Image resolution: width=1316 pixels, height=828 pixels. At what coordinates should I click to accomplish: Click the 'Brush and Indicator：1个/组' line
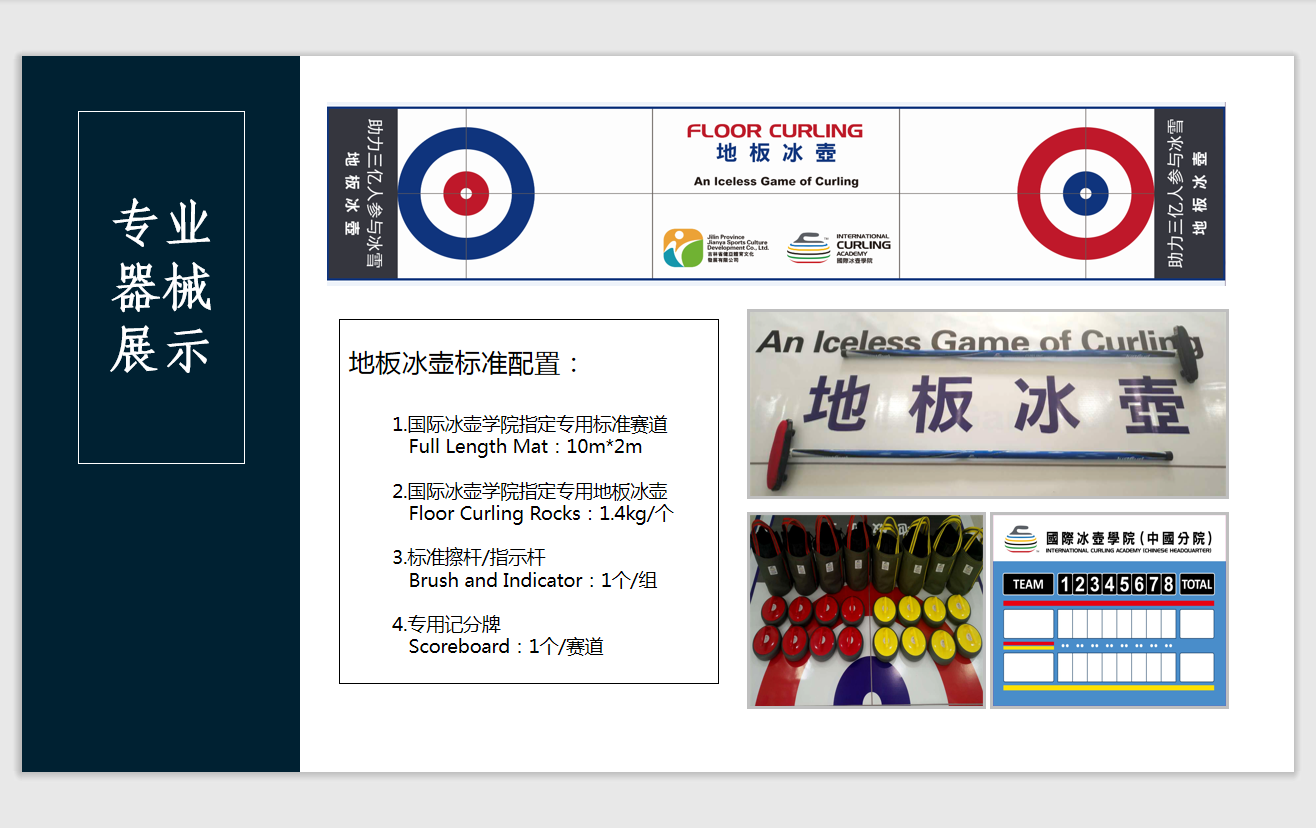pos(533,580)
